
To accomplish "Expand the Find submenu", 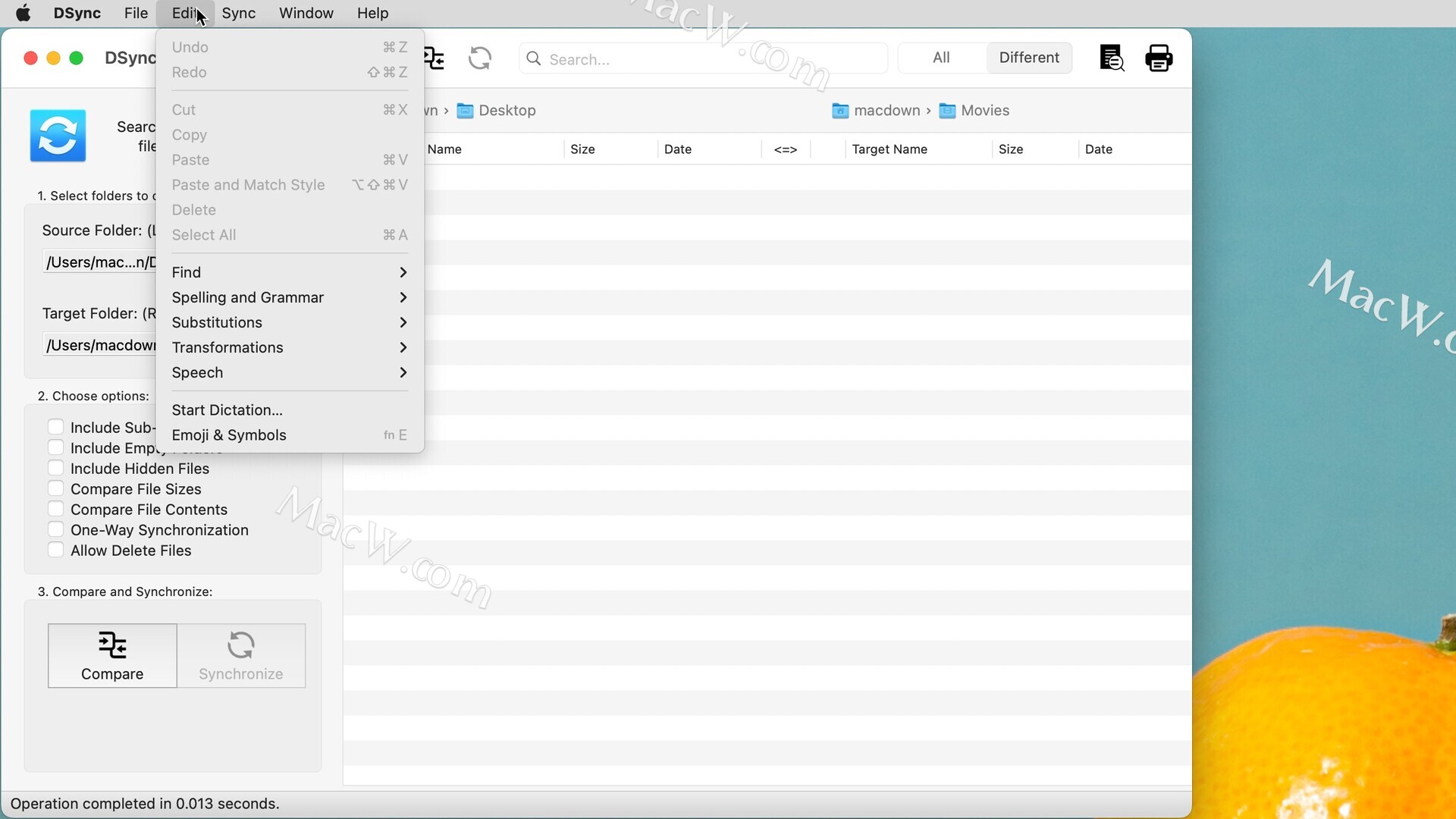I will [290, 272].
